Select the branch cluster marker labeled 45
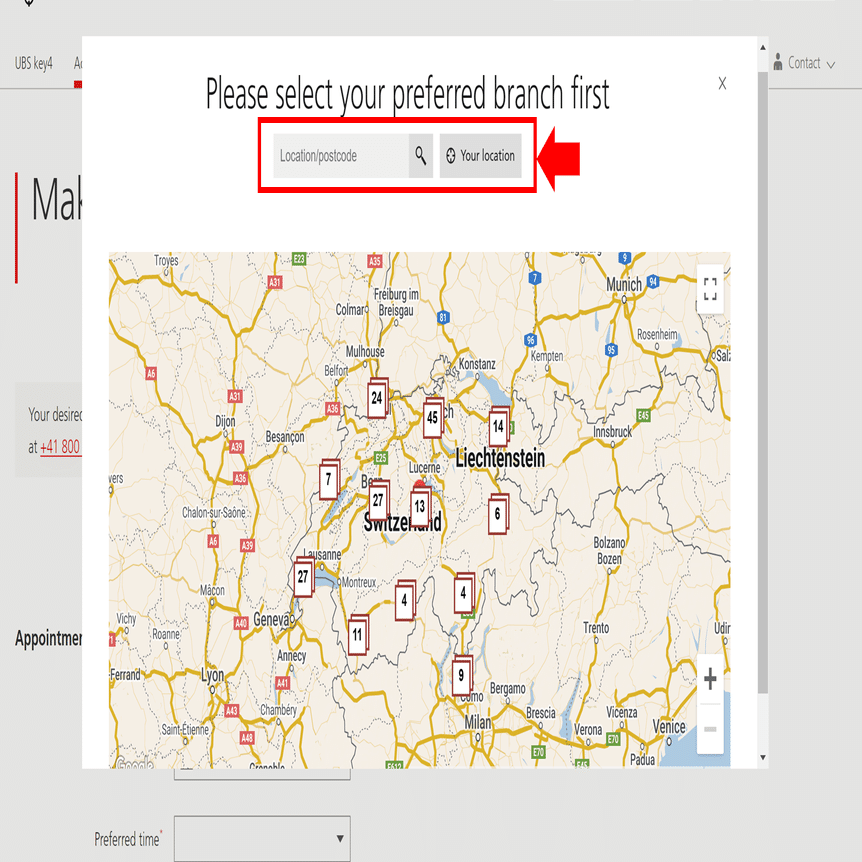The image size is (862, 862). (x=433, y=418)
